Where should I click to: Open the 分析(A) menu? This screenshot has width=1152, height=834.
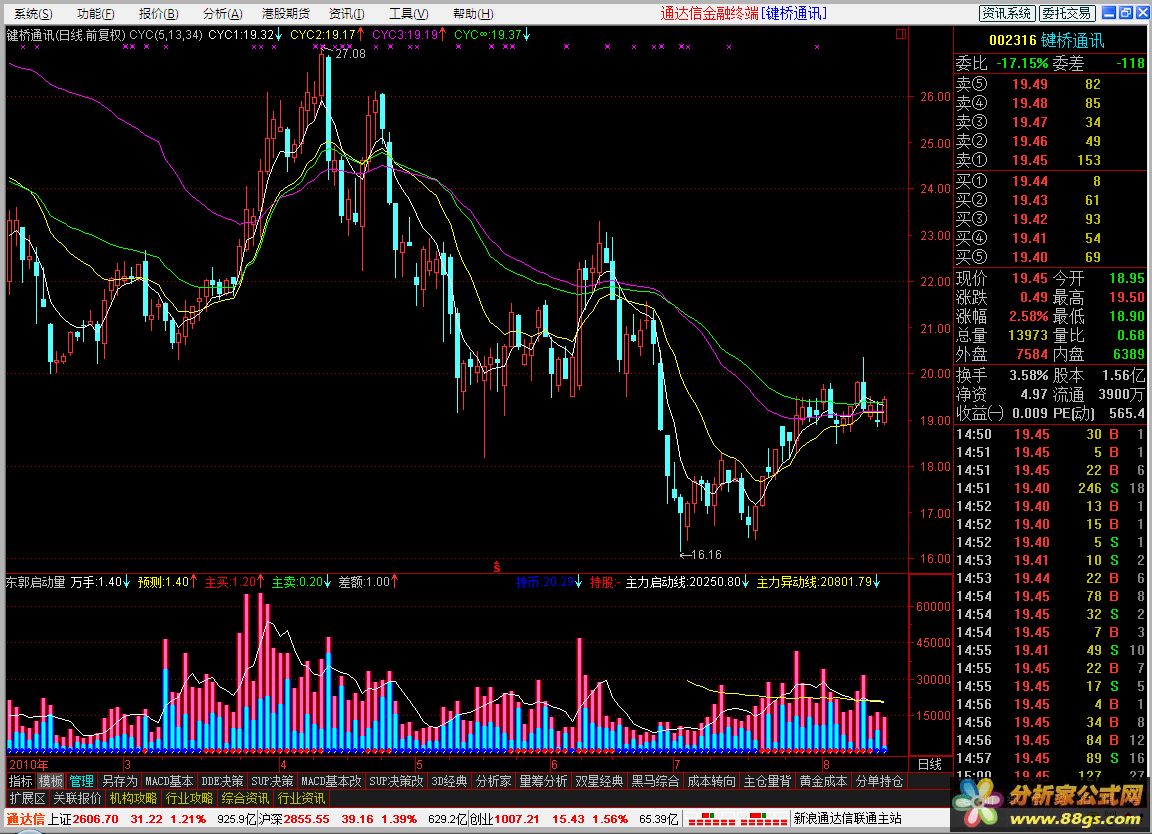point(223,14)
